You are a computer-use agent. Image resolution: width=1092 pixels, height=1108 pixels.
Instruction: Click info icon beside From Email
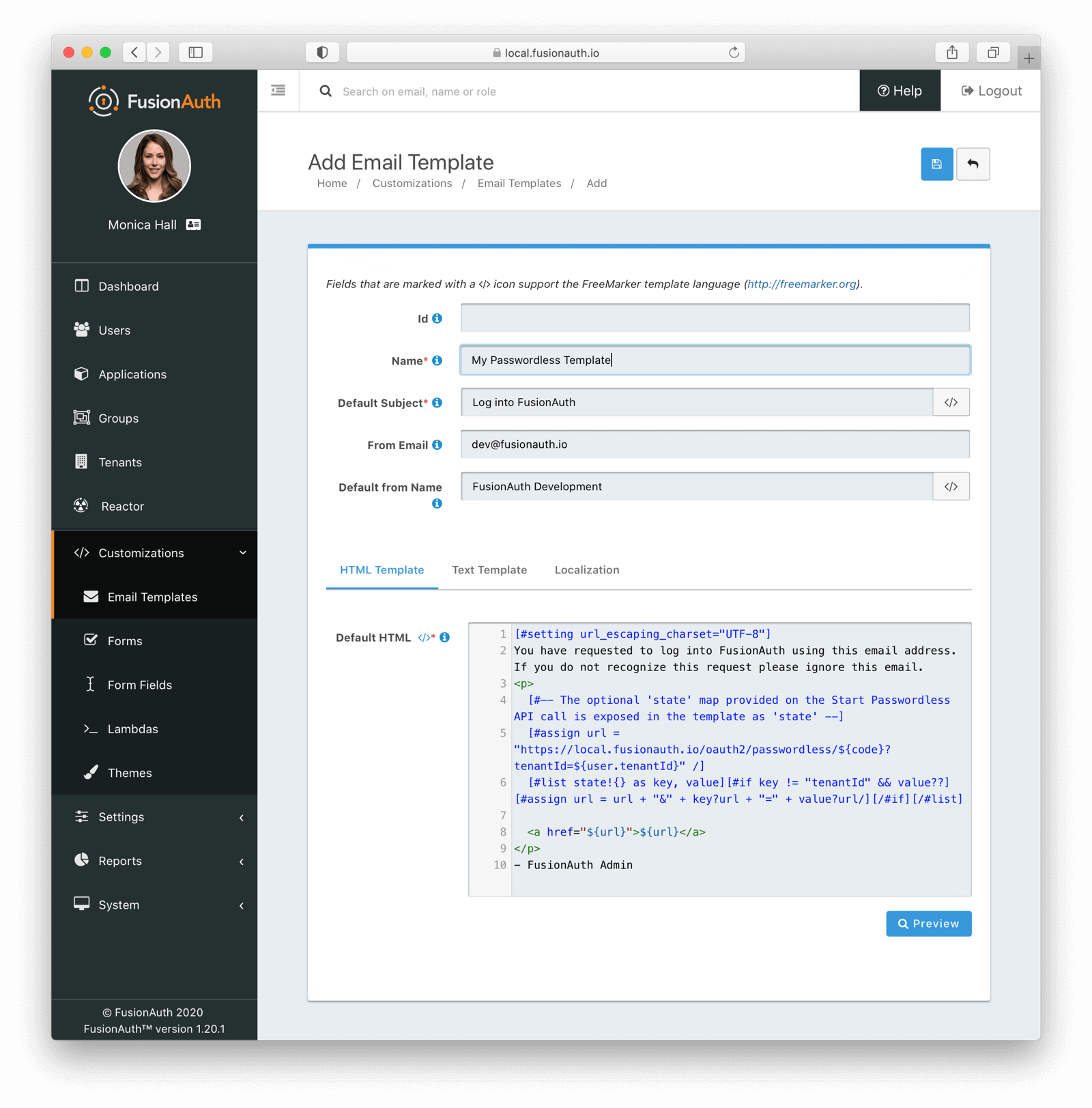[x=437, y=445]
